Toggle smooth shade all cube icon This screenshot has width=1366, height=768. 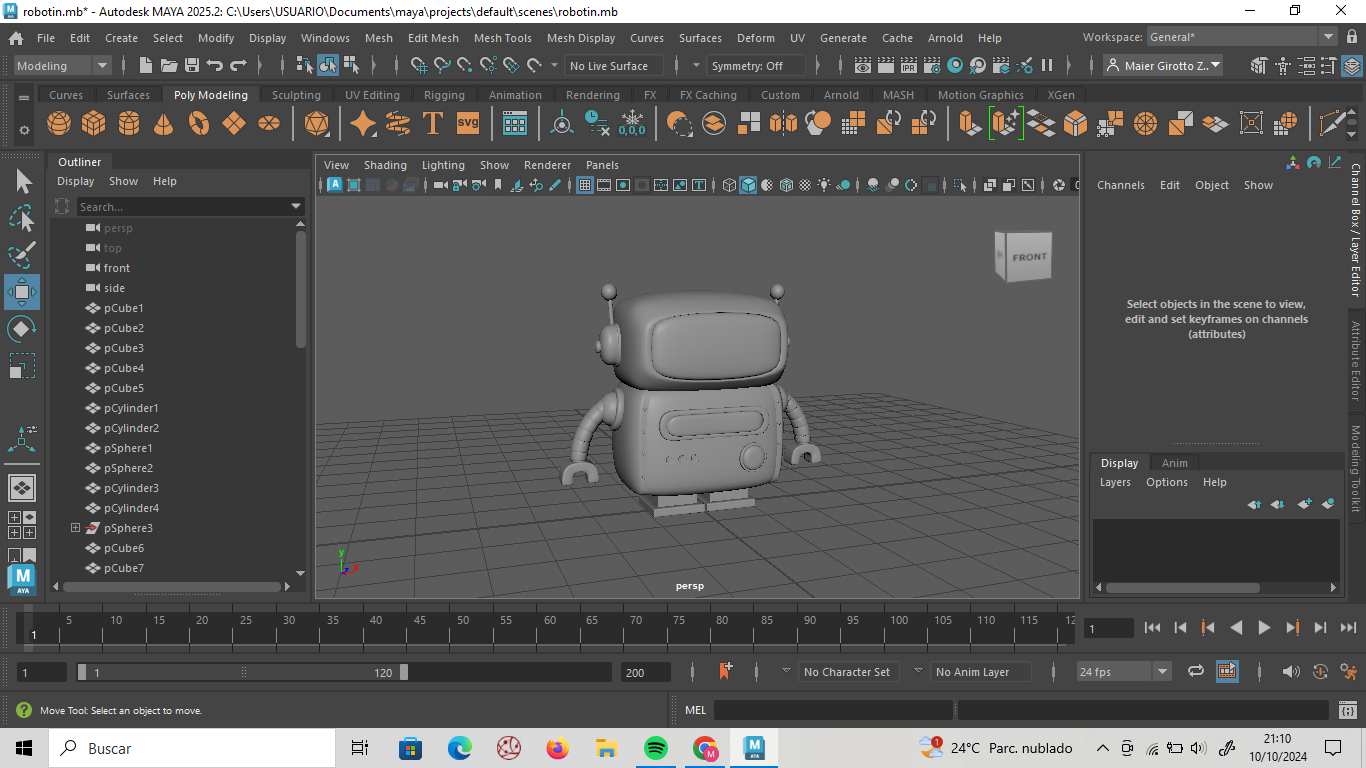(x=748, y=185)
